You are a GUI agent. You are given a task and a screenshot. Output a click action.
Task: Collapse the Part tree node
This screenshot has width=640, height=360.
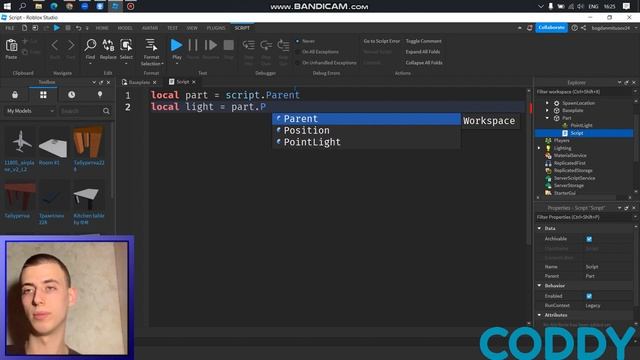547,118
